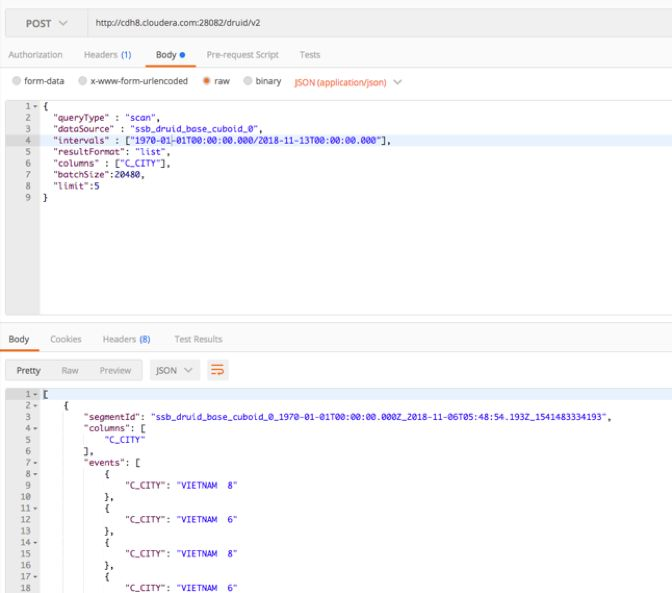This screenshot has height=593, width=672.
Task: Switch response view to Raw
Action: [70, 371]
